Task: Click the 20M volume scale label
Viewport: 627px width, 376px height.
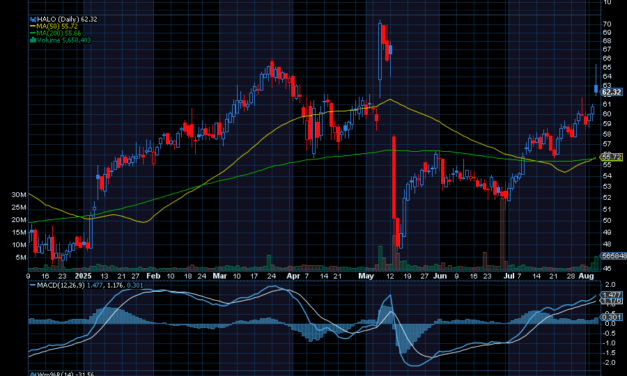Action: click(x=19, y=220)
